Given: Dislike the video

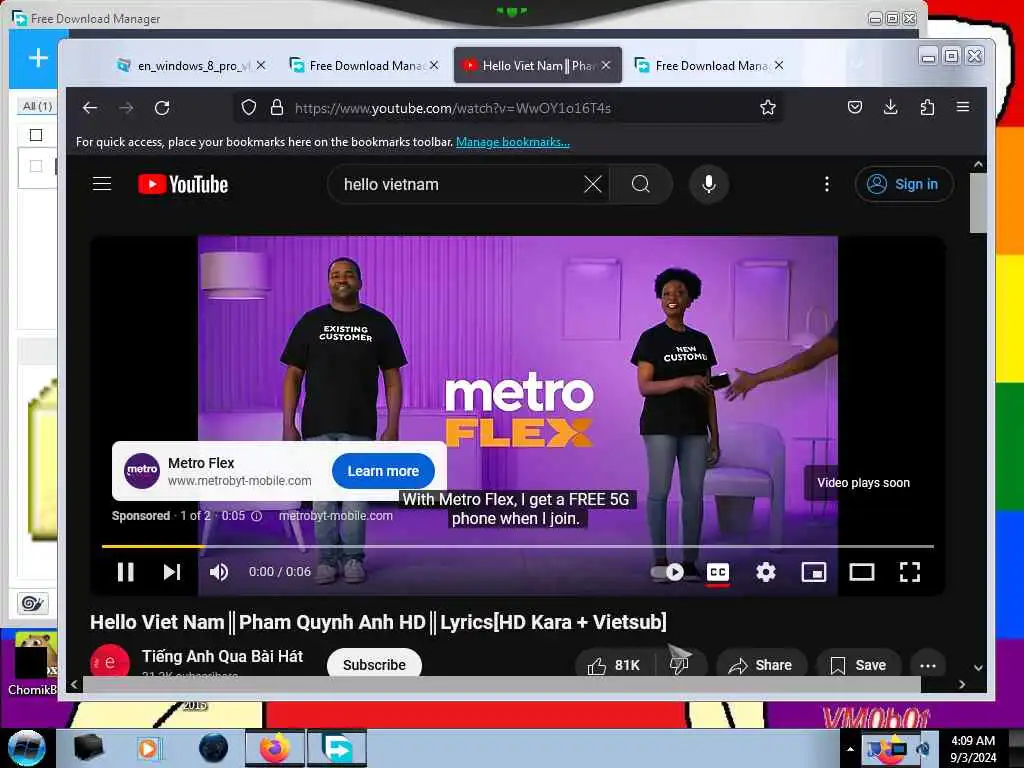Looking at the screenshot, I should tap(680, 665).
